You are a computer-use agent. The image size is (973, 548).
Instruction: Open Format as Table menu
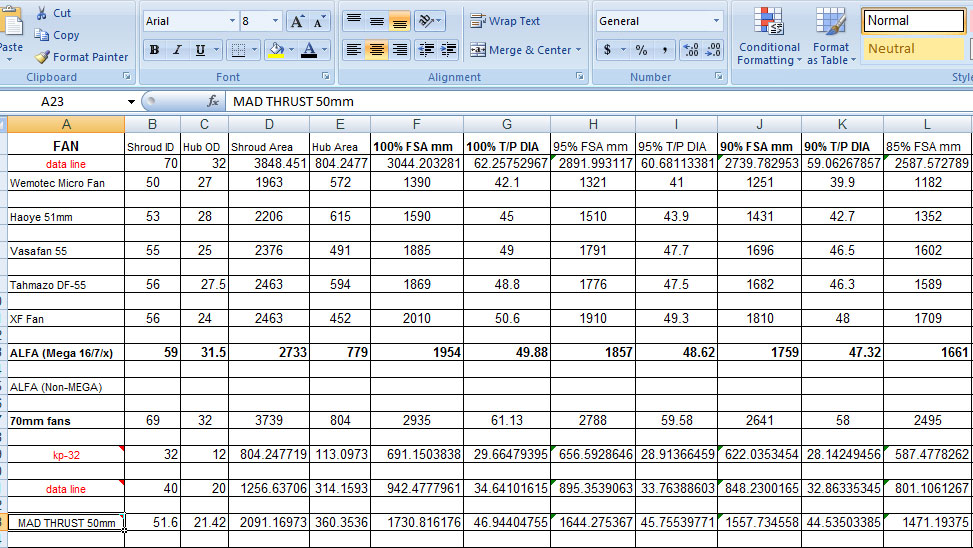click(x=831, y=35)
